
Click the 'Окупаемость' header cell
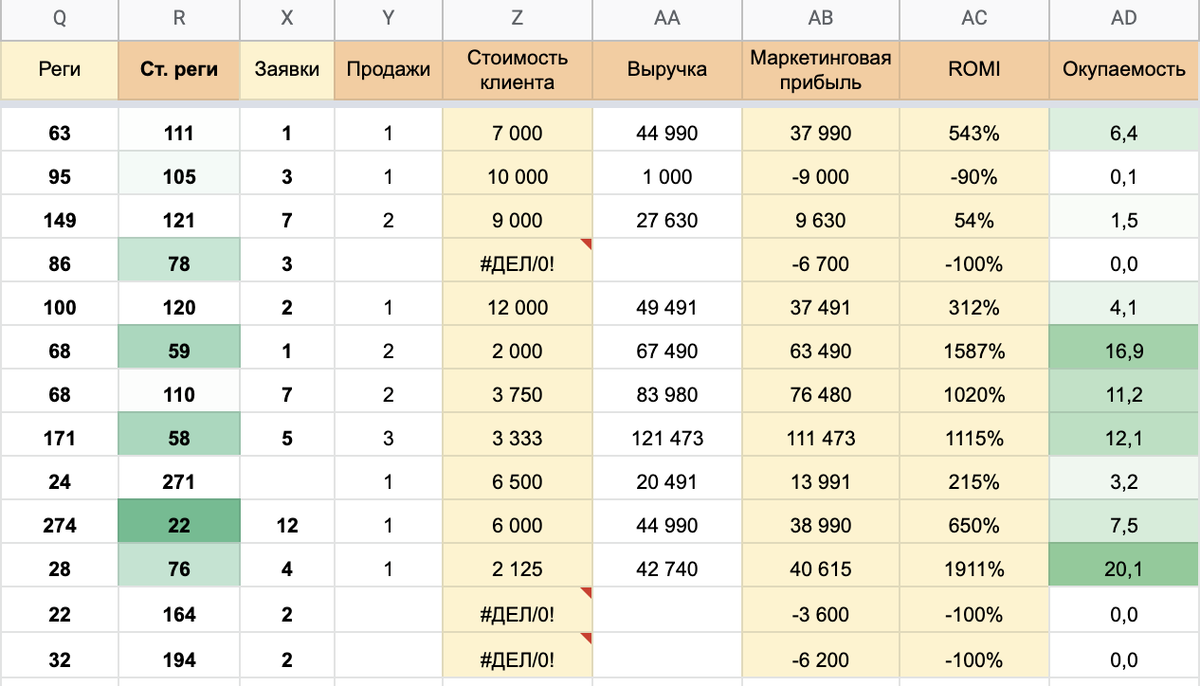[x=1124, y=70]
